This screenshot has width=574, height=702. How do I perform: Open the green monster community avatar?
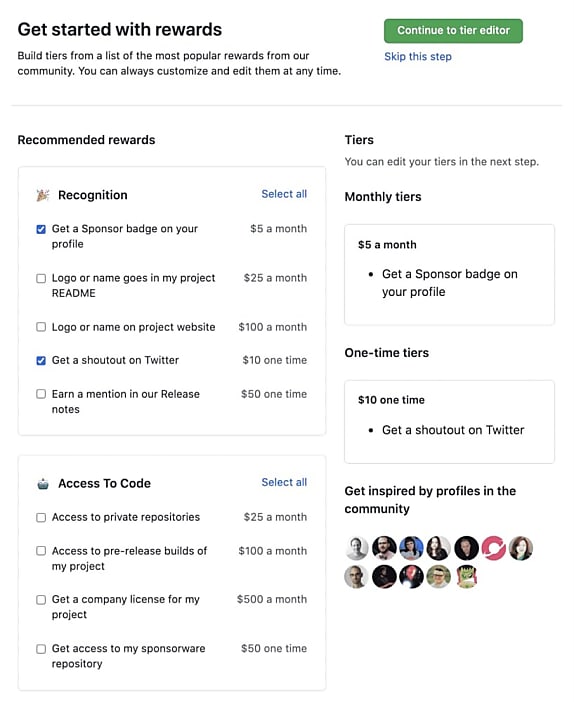[x=467, y=576]
